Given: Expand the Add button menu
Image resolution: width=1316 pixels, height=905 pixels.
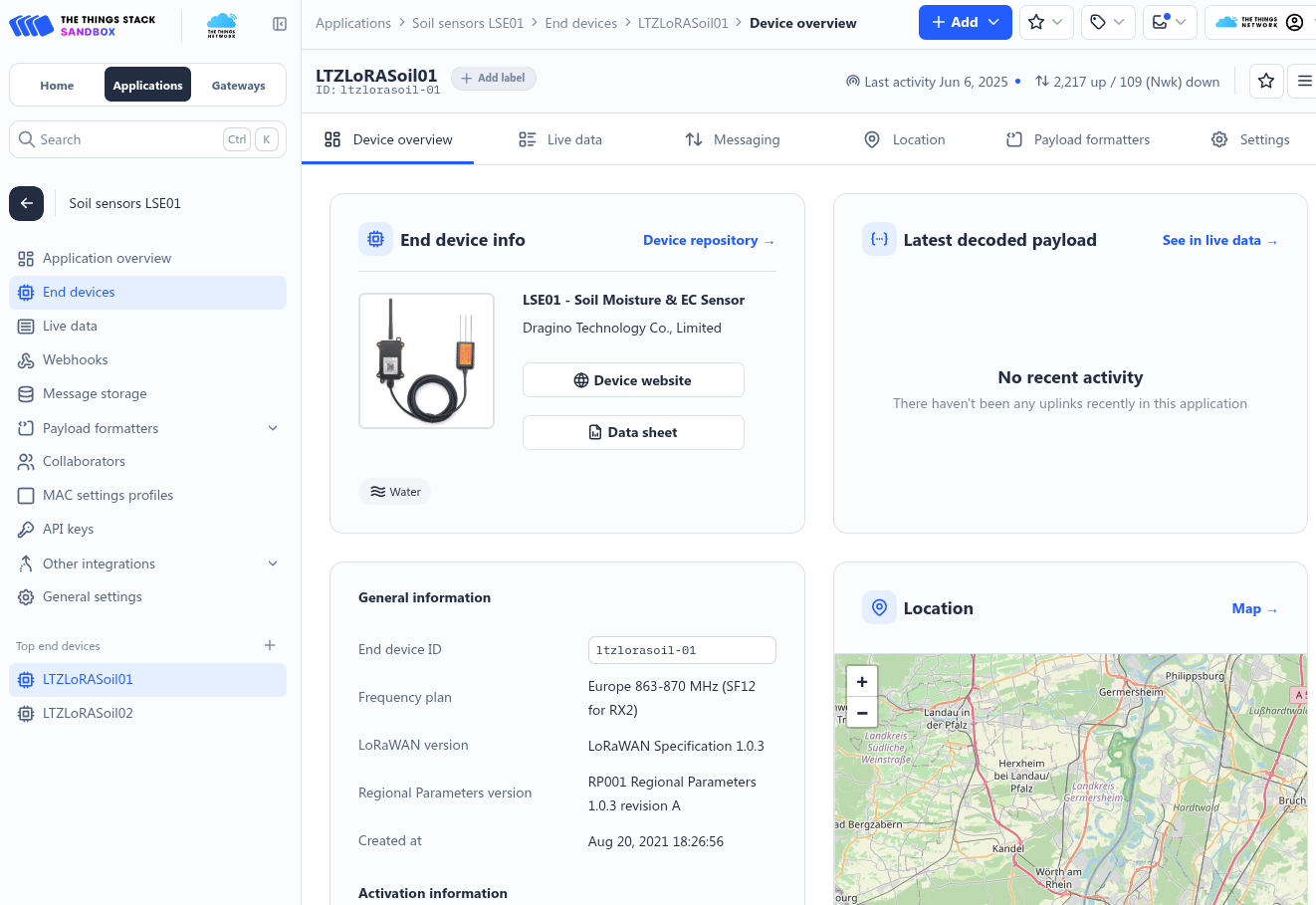Looking at the screenshot, I should click(966, 22).
